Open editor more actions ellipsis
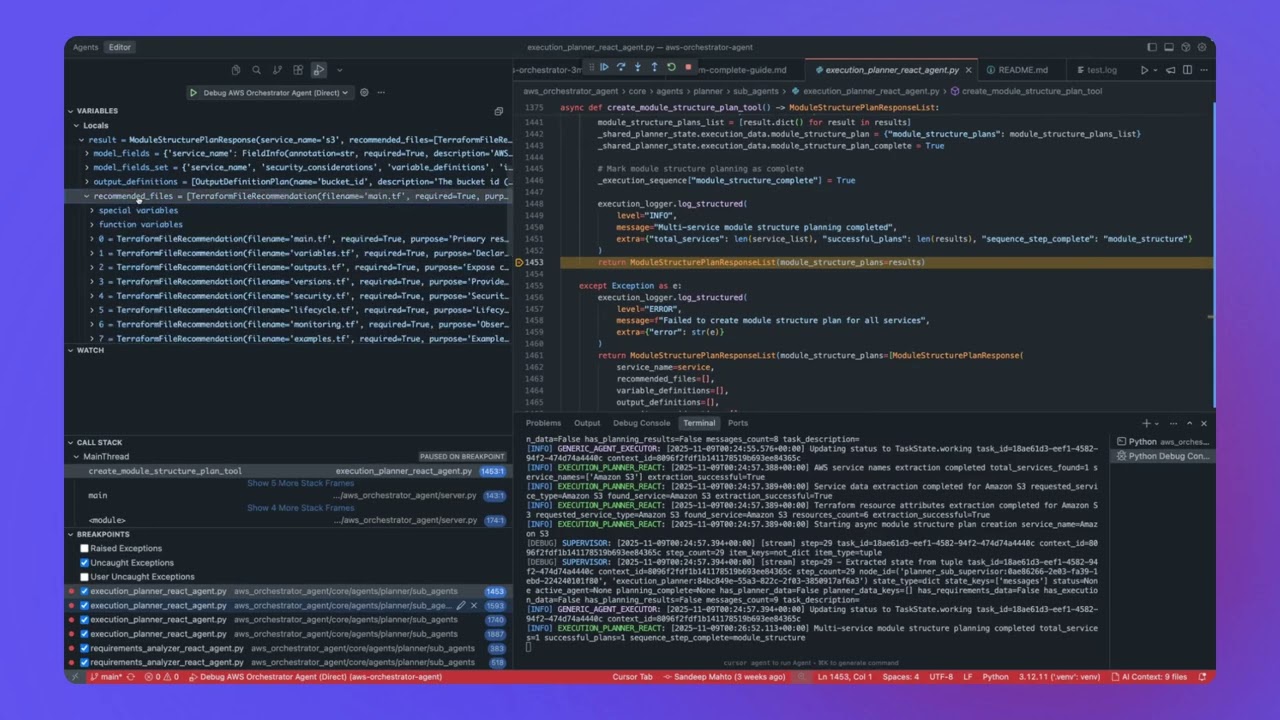This screenshot has width=1280, height=720. 1203,70
